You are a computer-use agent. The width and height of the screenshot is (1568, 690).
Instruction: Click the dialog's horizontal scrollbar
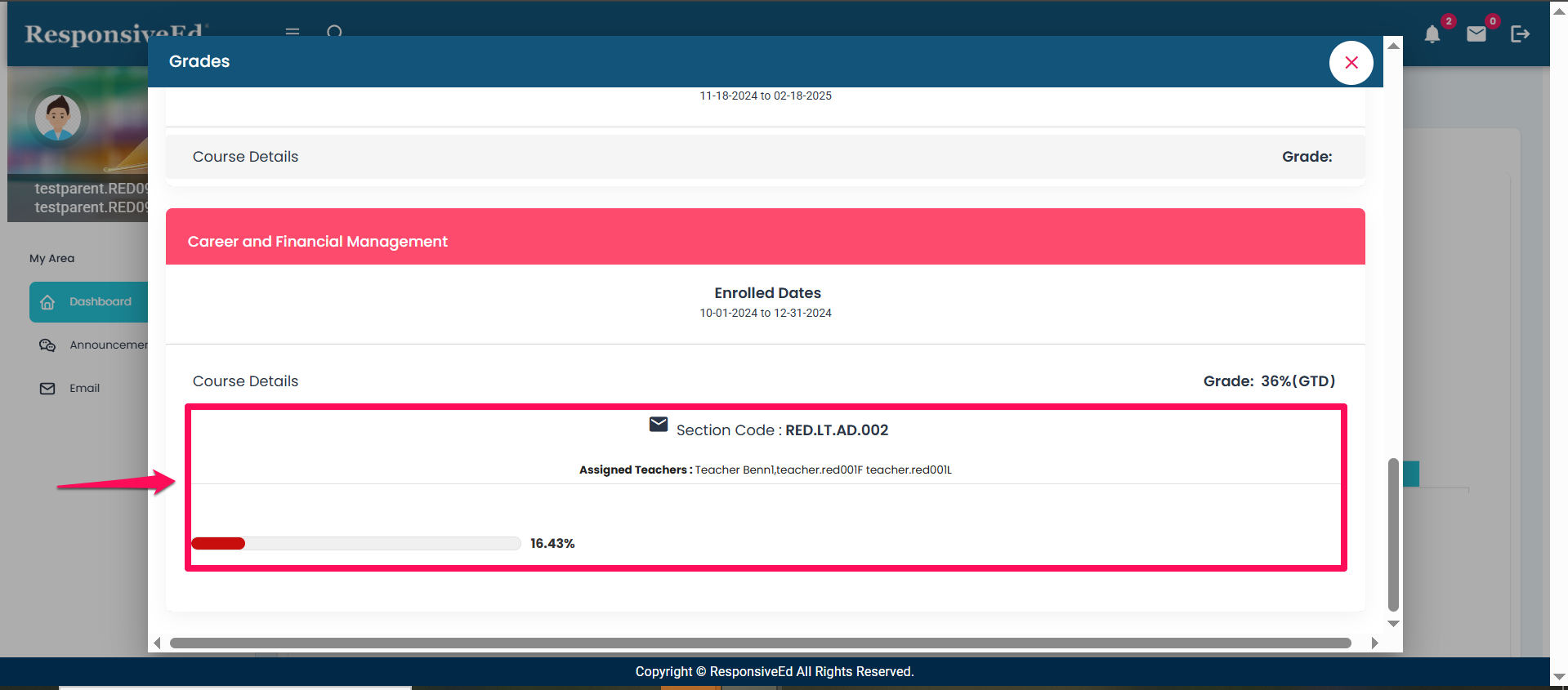click(760, 643)
